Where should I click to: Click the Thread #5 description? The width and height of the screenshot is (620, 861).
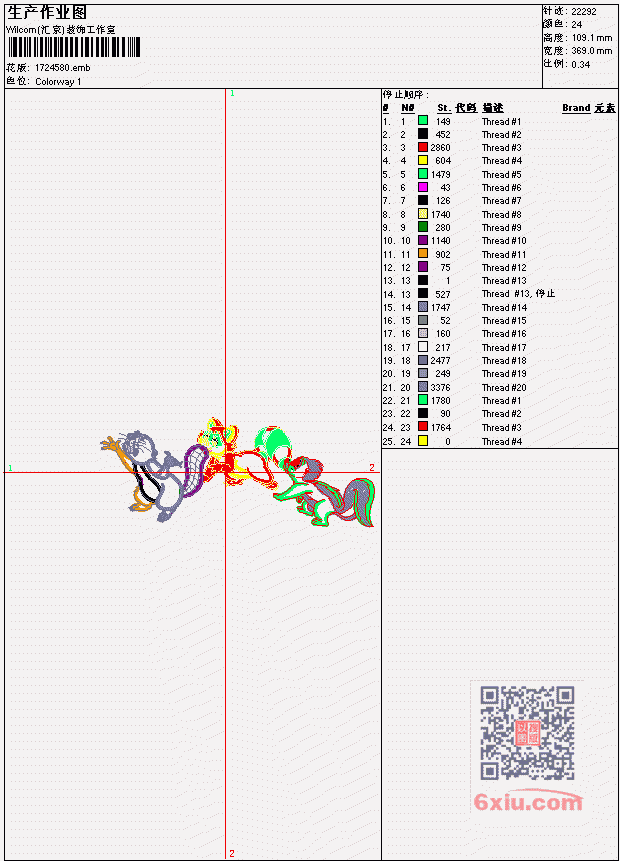(502, 175)
